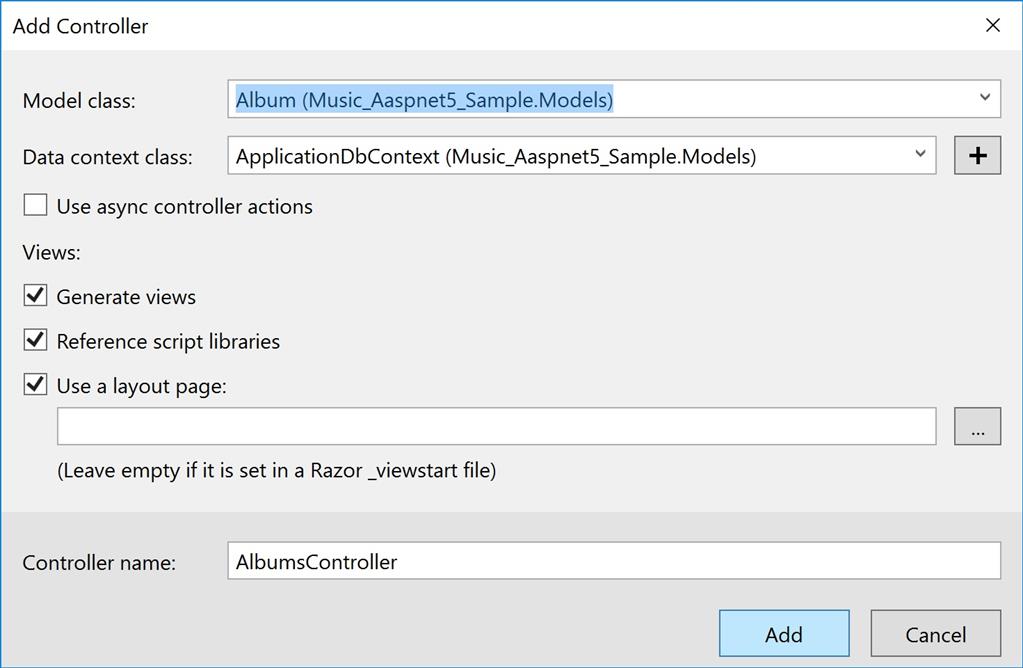1023x668 pixels.
Task: Uncheck the Generate views checkbox
Action: [x=36, y=296]
